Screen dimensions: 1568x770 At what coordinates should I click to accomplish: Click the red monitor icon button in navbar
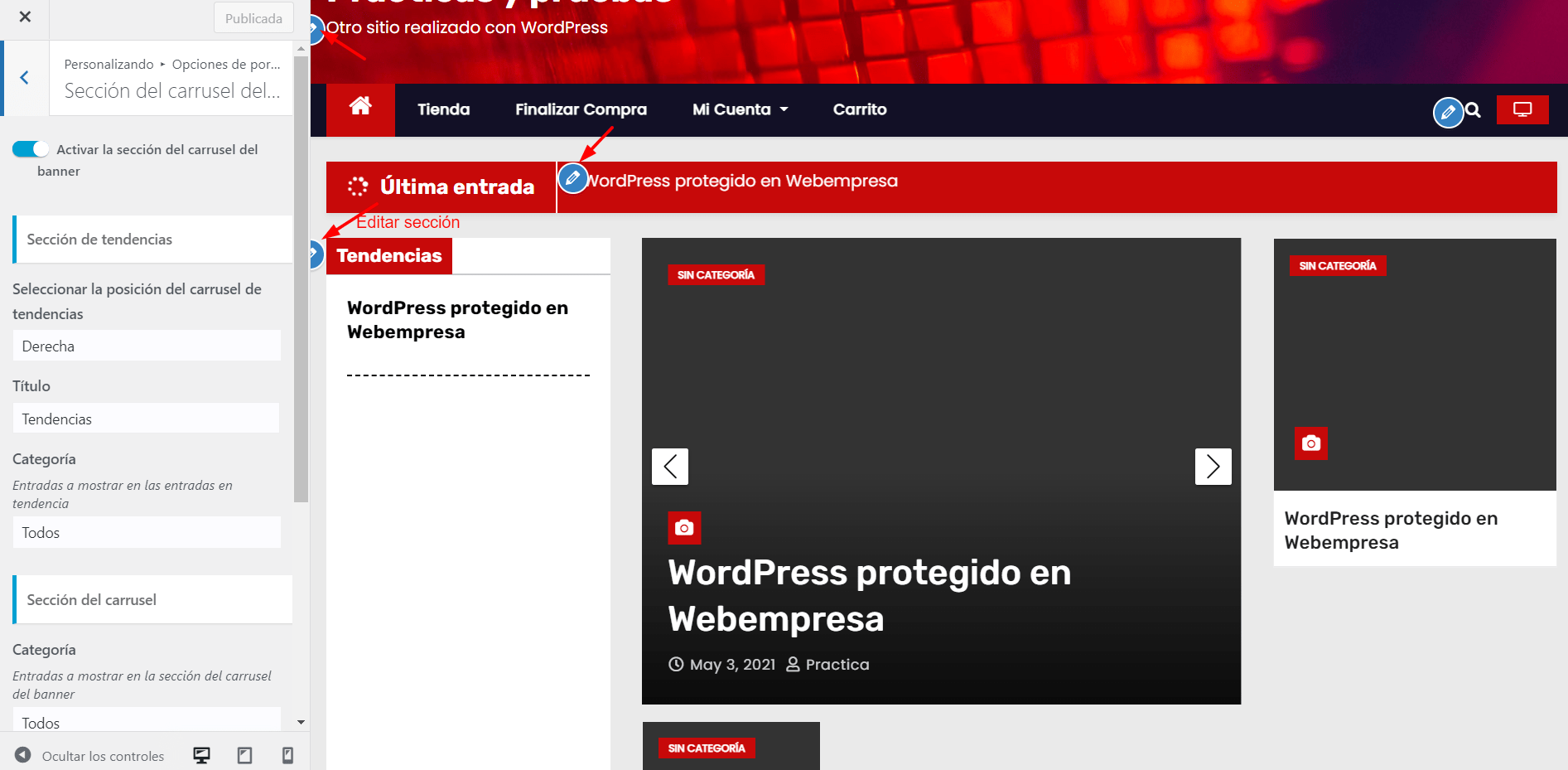click(x=1522, y=109)
